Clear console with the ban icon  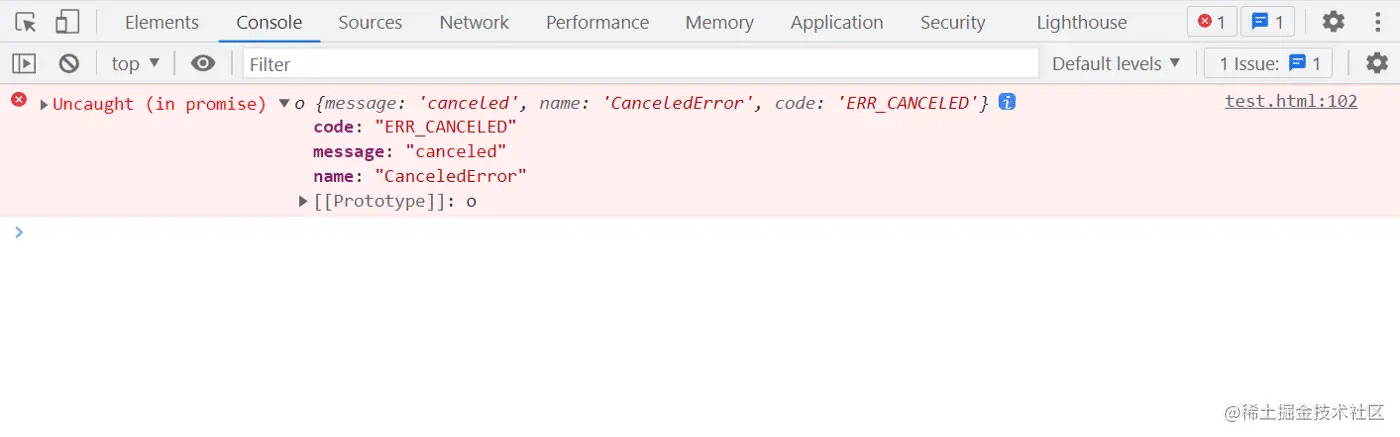(x=69, y=64)
